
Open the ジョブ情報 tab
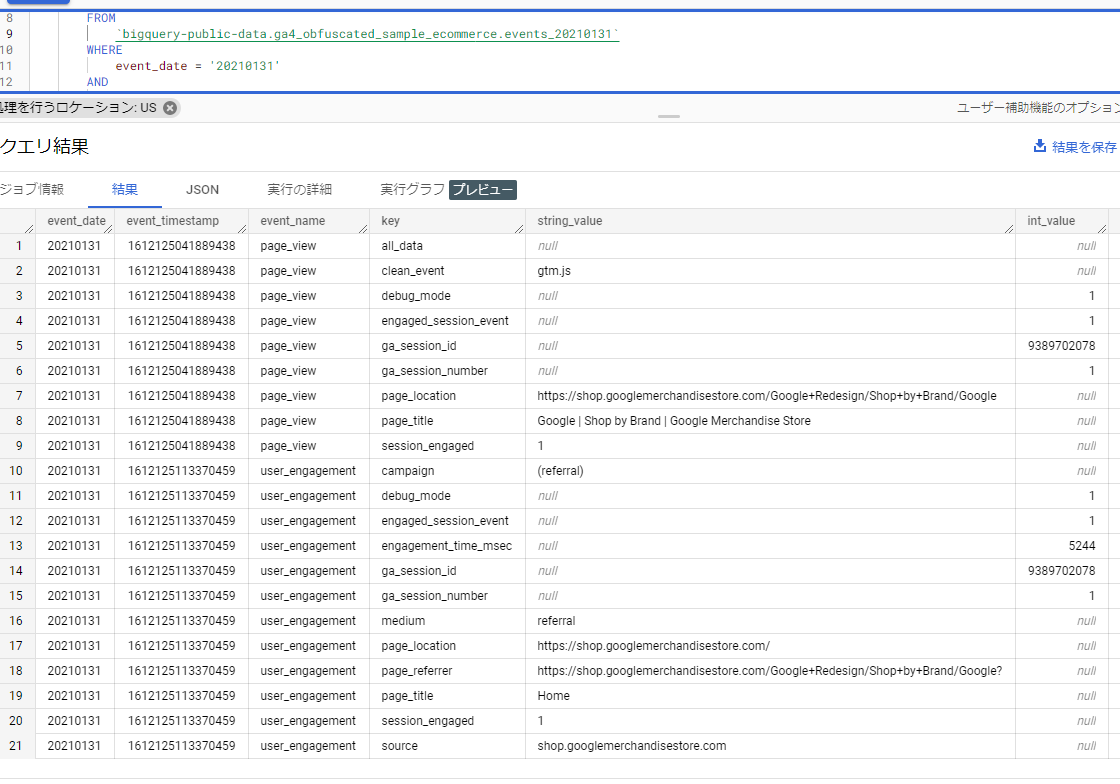pyautogui.click(x=31, y=189)
